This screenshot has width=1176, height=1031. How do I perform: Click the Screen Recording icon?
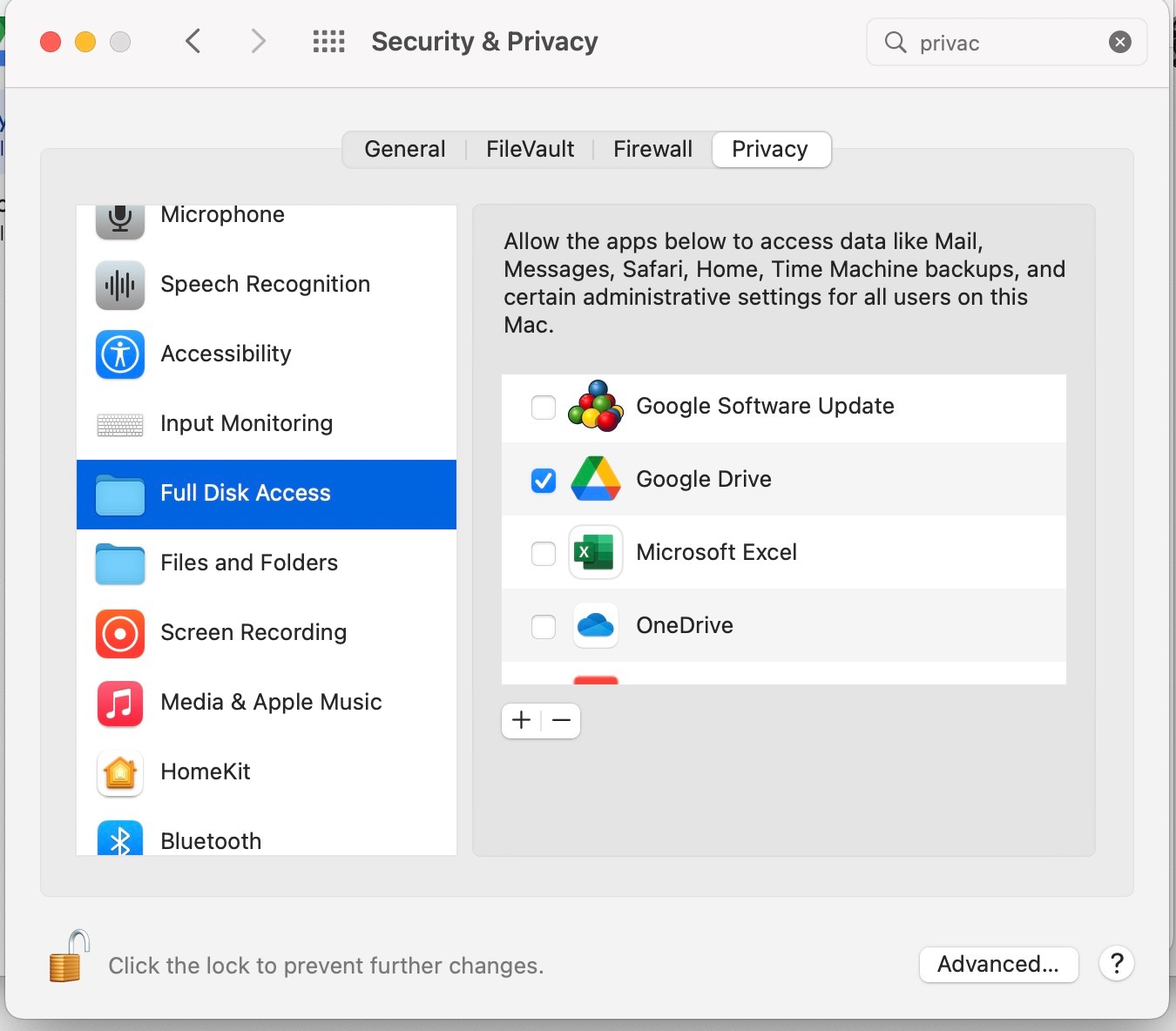click(120, 633)
